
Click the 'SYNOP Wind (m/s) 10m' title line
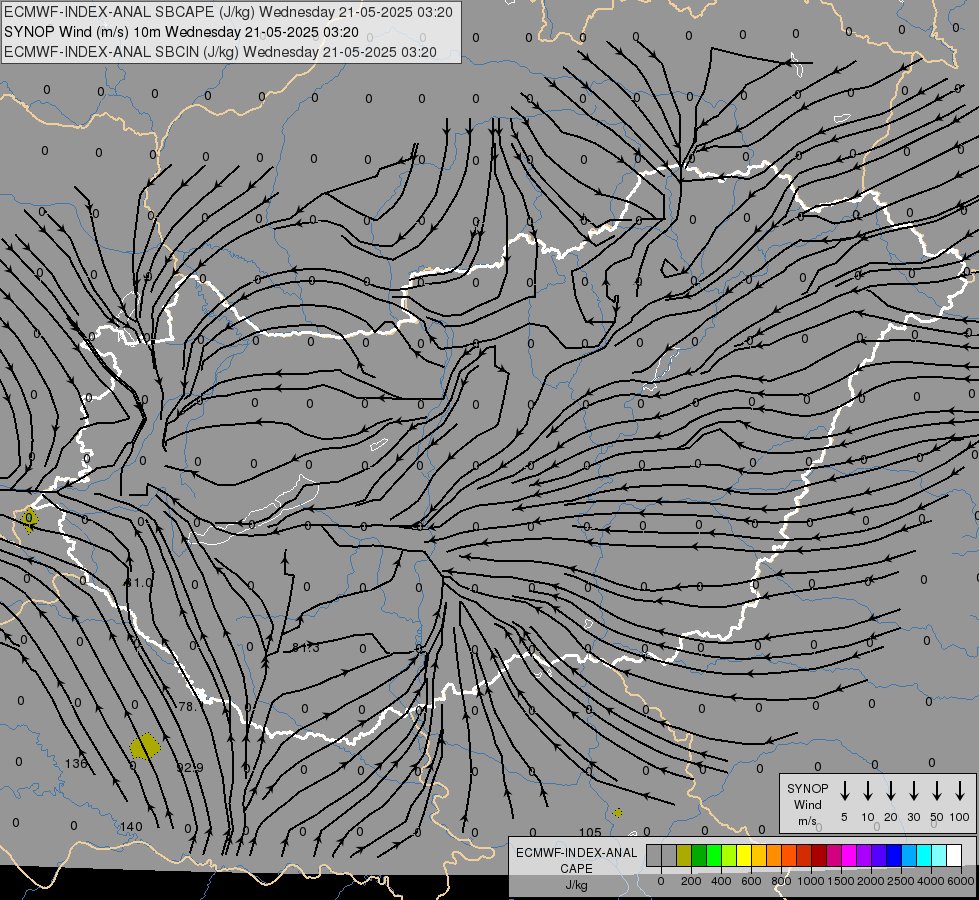coord(182,32)
